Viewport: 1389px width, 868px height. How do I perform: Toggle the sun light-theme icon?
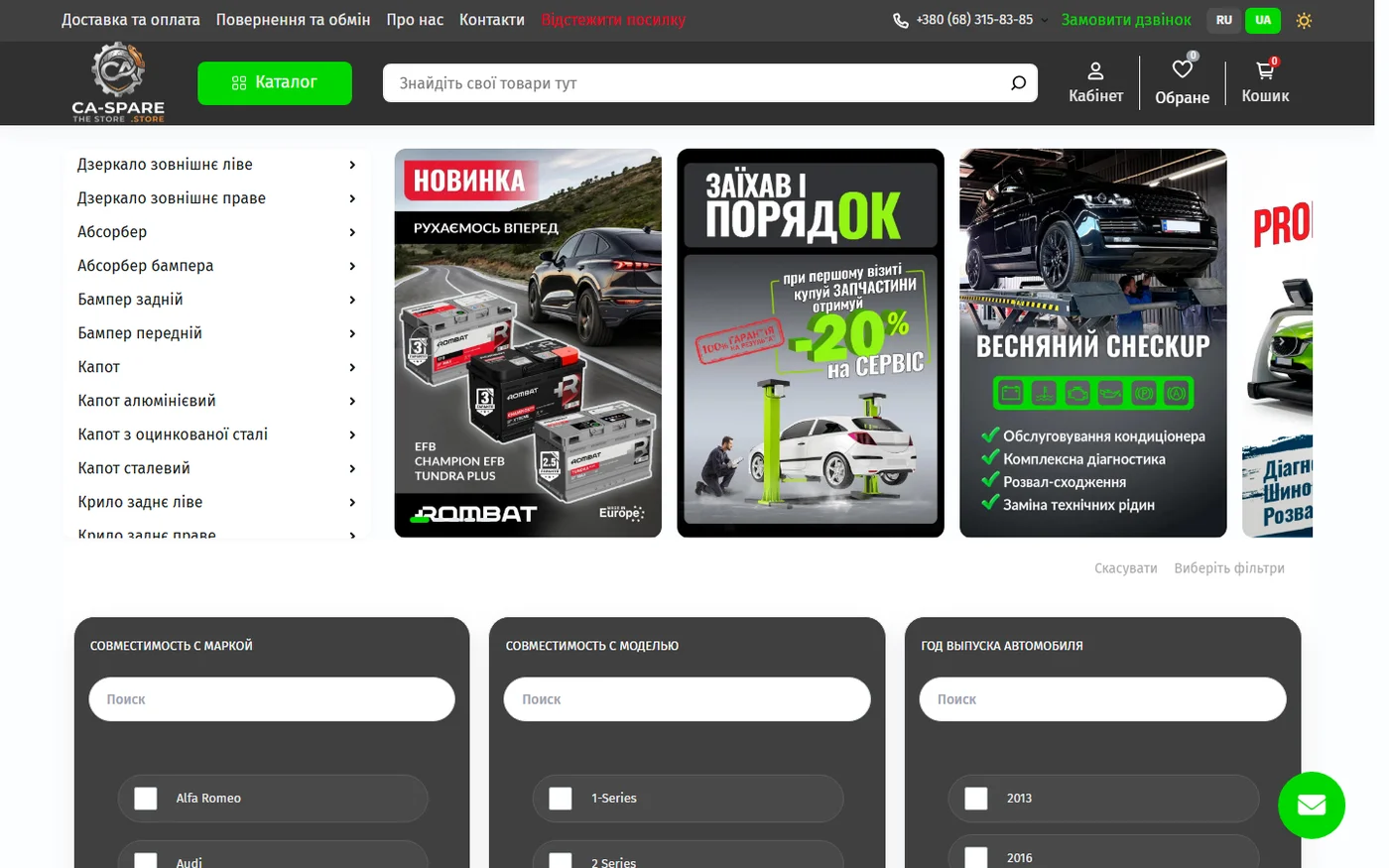[1304, 20]
